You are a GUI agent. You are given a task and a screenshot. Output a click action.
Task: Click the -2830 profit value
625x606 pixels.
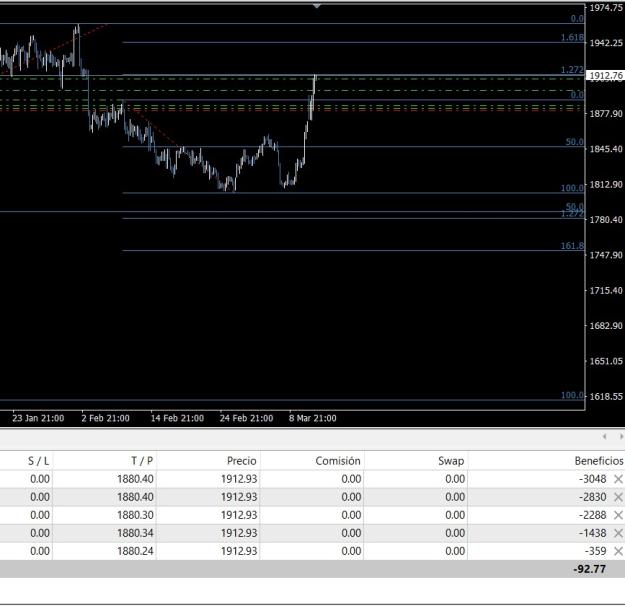[x=593, y=497]
